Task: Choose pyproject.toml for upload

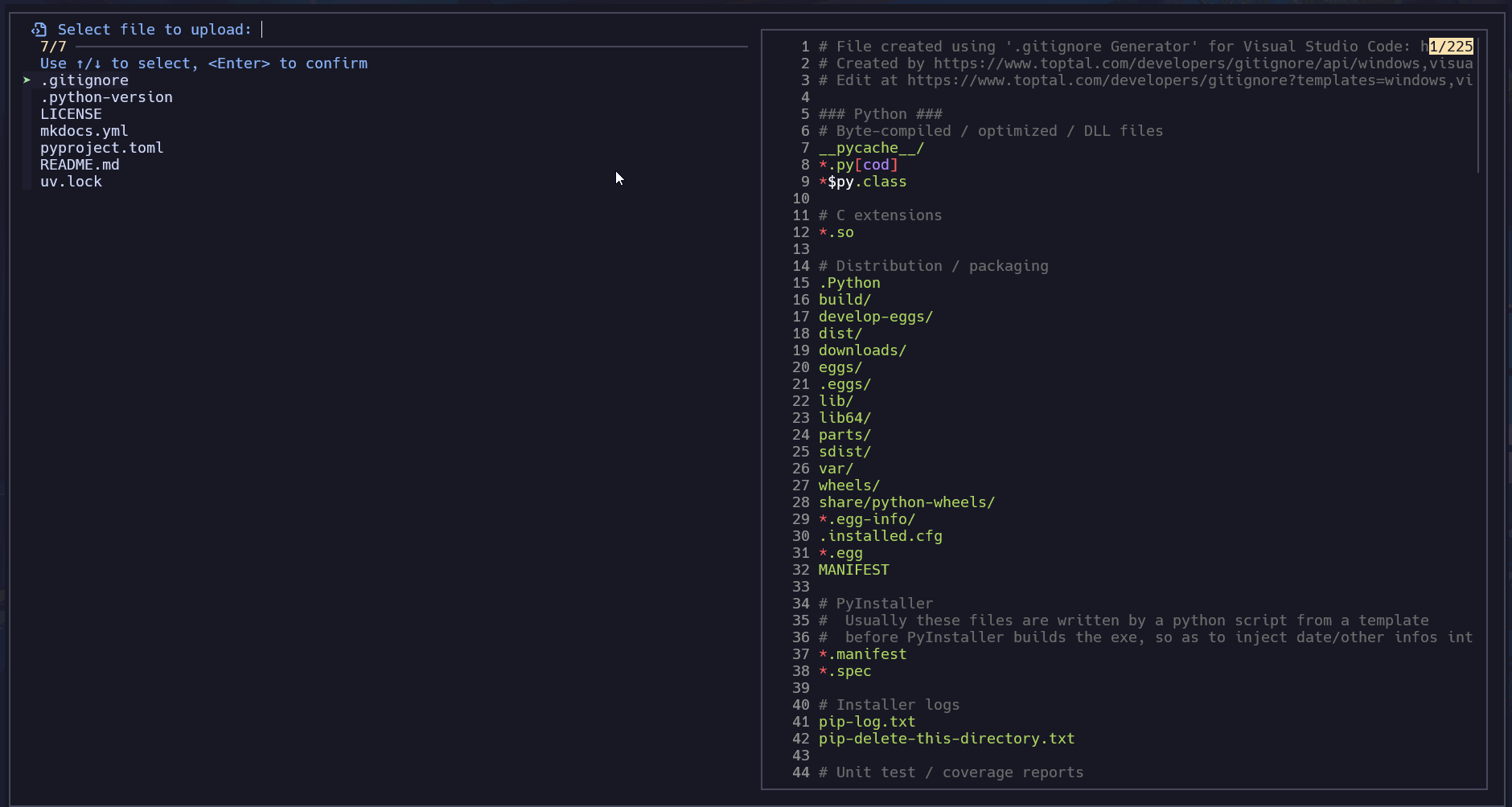Action: (102, 148)
